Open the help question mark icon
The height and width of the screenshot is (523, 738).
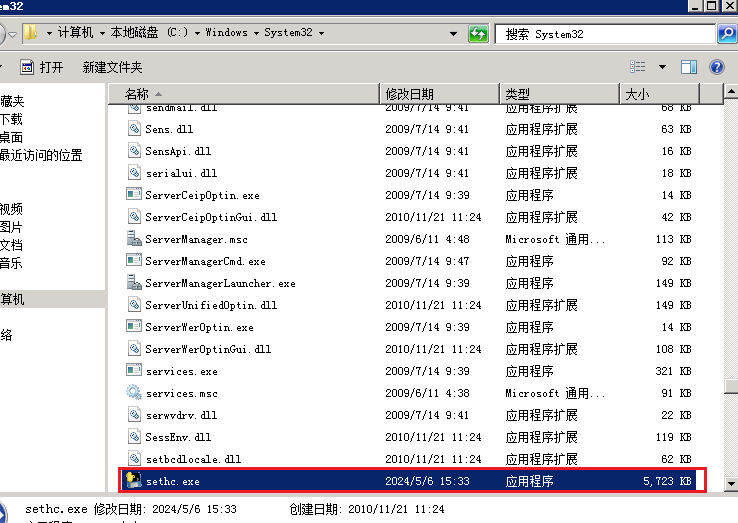[x=717, y=67]
